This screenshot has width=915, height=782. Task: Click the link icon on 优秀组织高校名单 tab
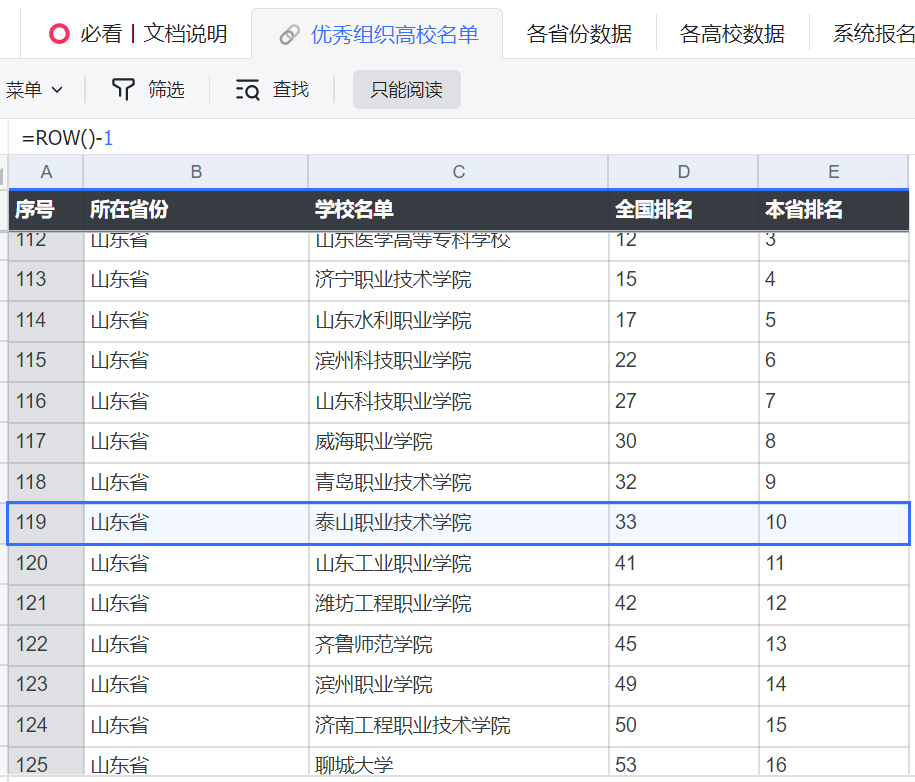click(289, 35)
